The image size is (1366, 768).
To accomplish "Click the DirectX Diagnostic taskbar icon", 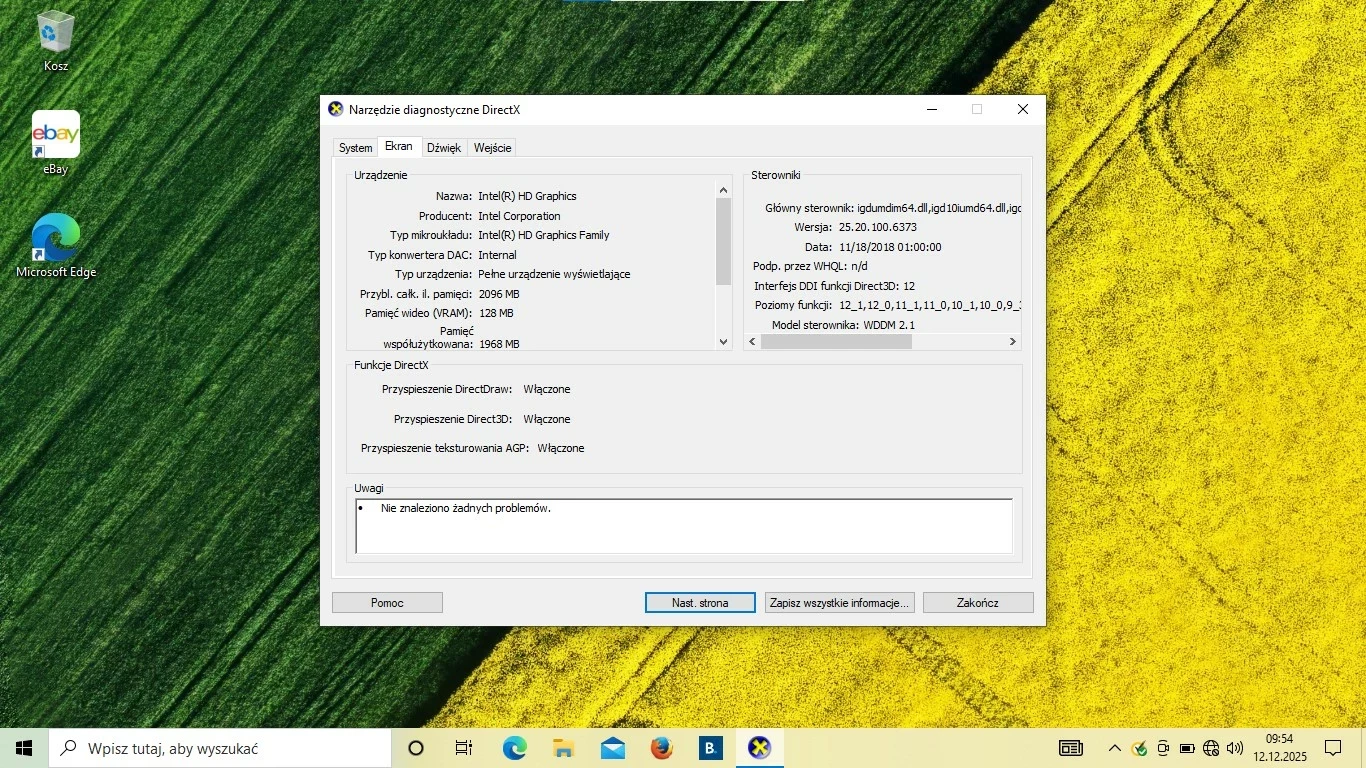I will [x=759, y=747].
